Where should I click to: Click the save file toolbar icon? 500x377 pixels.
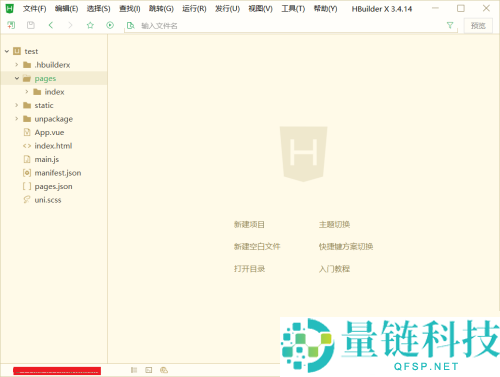tap(31, 25)
